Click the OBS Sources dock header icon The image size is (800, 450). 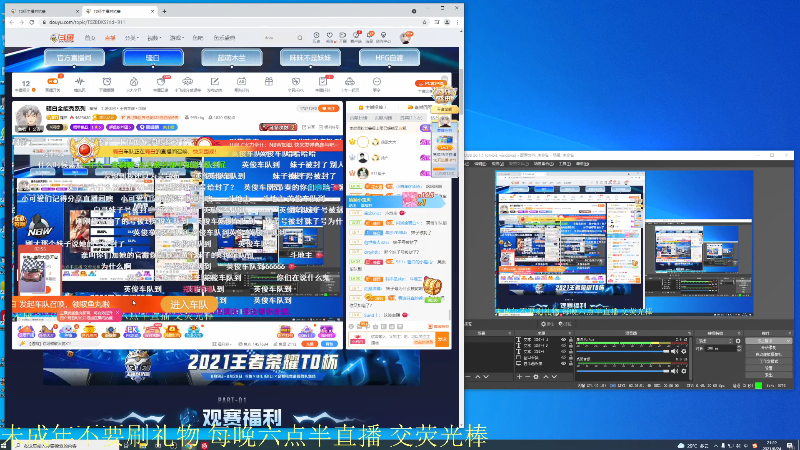click(569, 333)
